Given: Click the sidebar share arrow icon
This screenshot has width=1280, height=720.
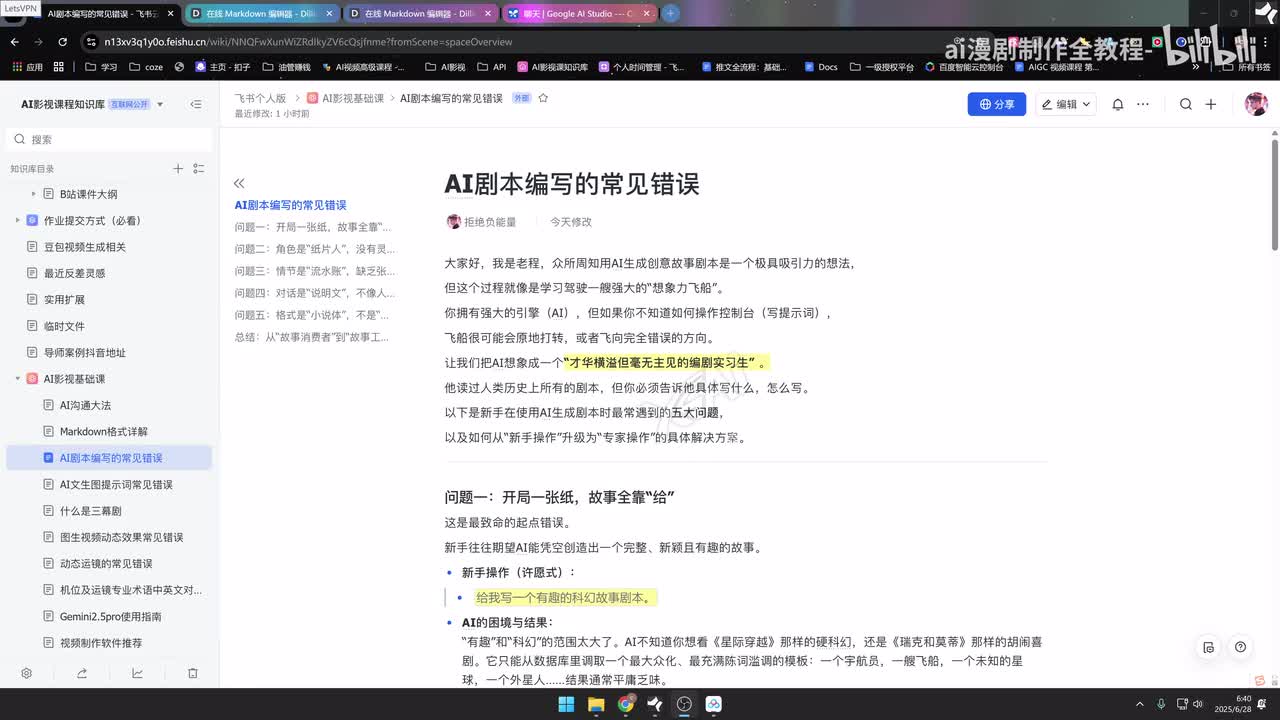Looking at the screenshot, I should click(x=82, y=674).
